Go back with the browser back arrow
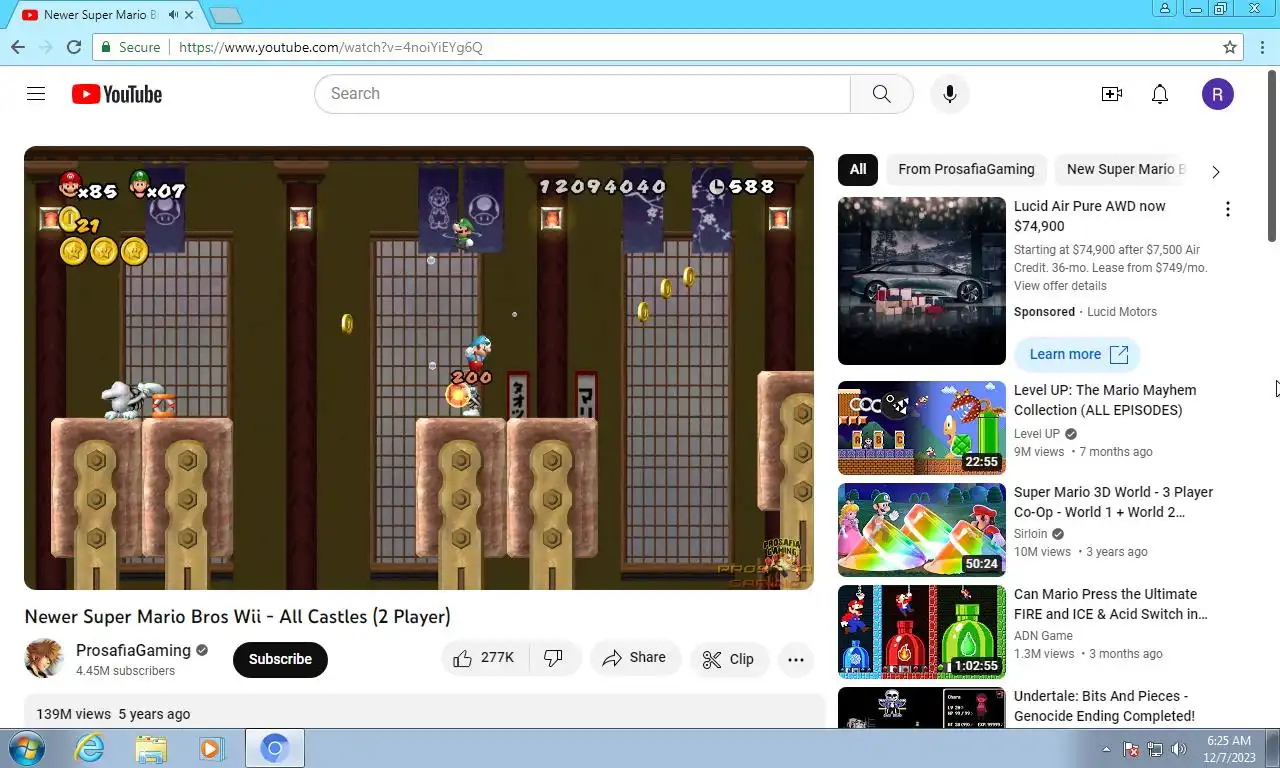1280x768 pixels. (18, 47)
